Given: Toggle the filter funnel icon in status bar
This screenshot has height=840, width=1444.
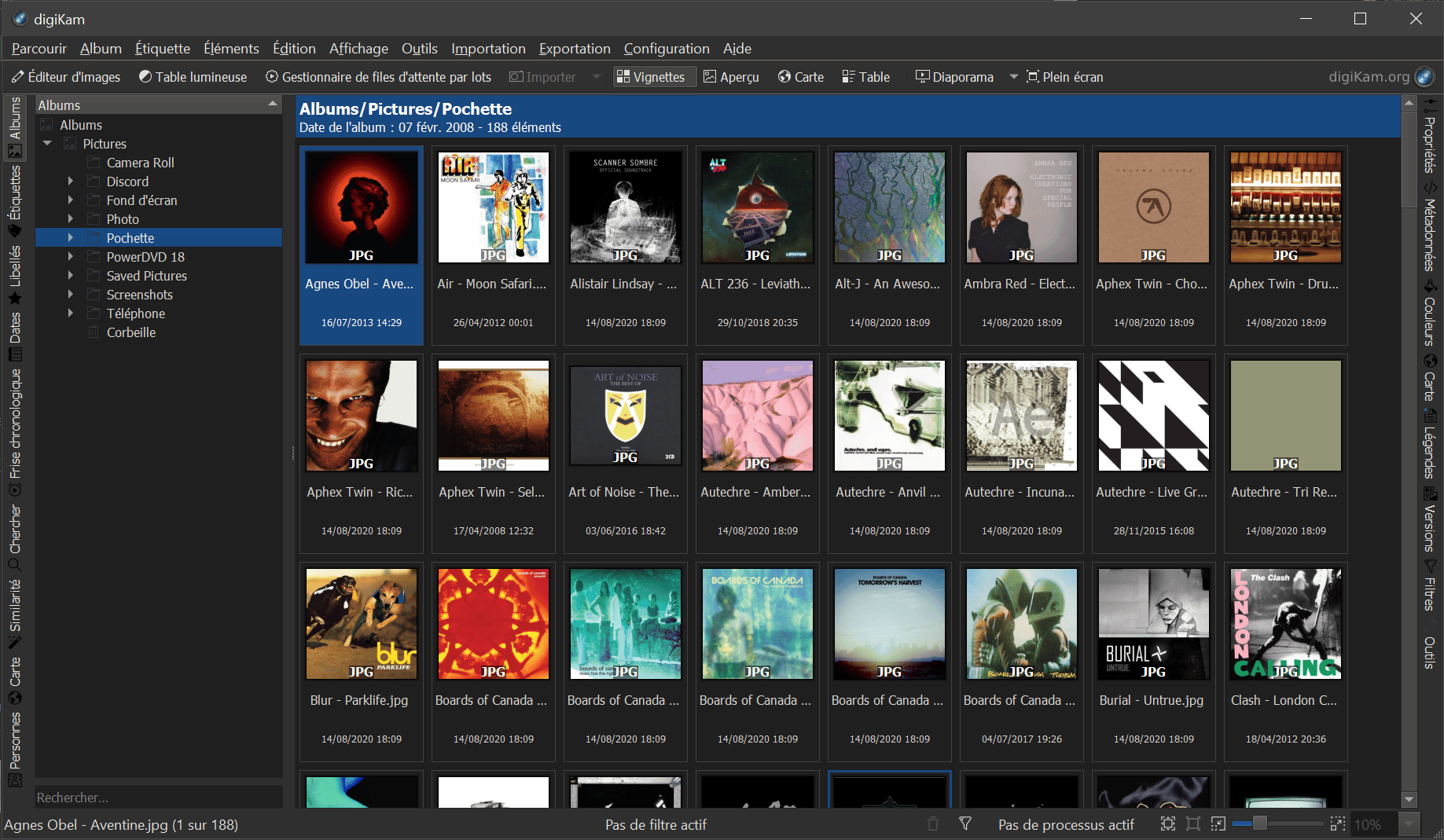Looking at the screenshot, I should (965, 823).
